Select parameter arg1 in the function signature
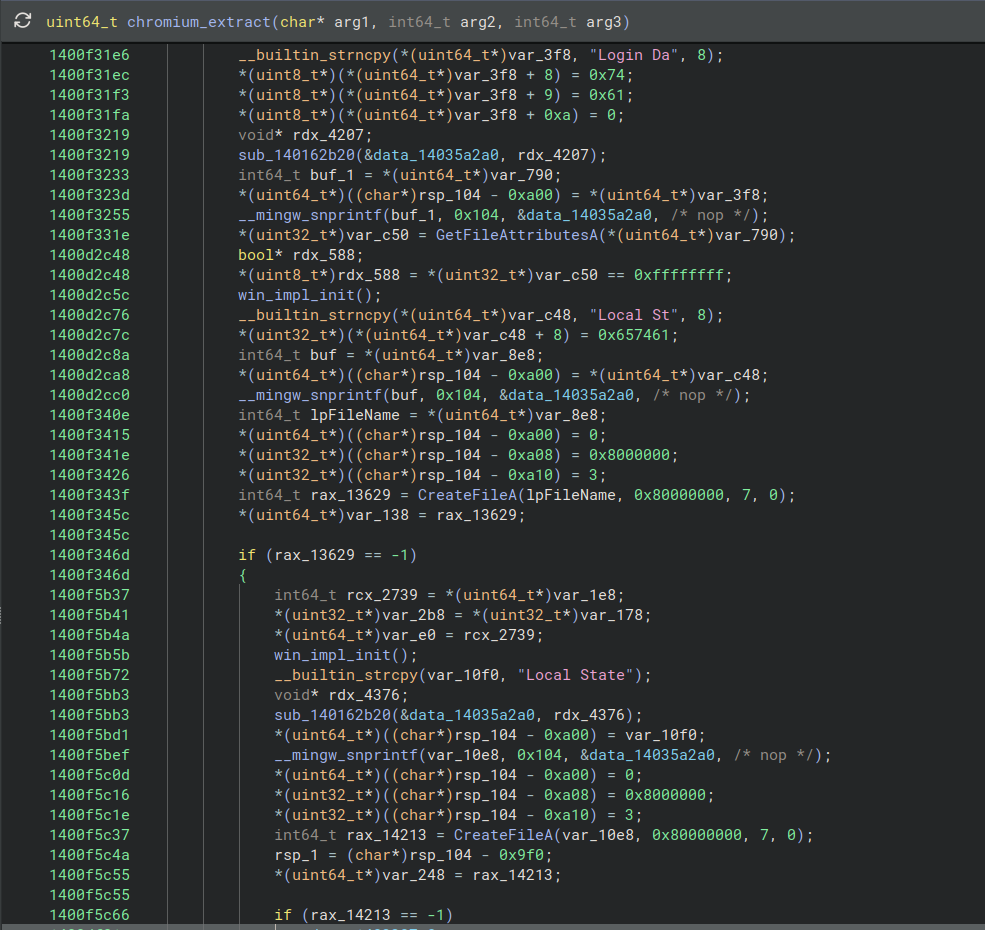The image size is (985, 930). coord(351,22)
